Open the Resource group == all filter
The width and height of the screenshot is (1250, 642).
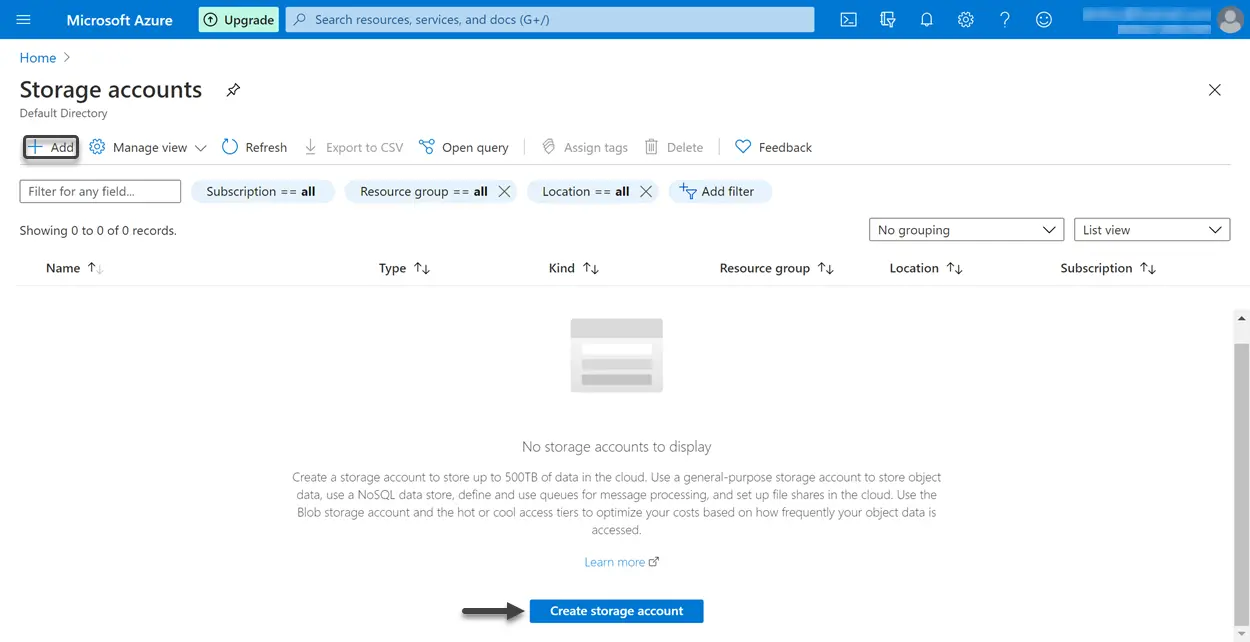coord(424,191)
